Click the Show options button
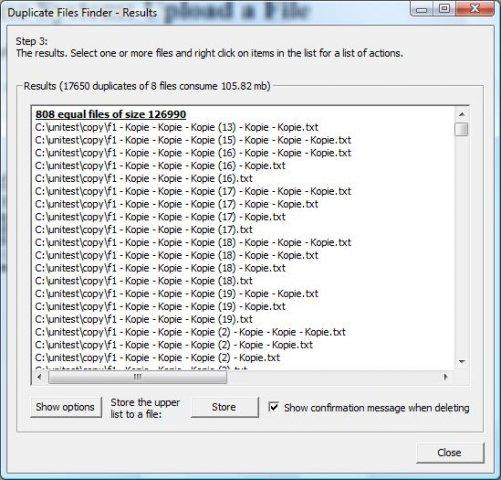Image resolution: width=501 pixels, height=480 pixels. 66,407
